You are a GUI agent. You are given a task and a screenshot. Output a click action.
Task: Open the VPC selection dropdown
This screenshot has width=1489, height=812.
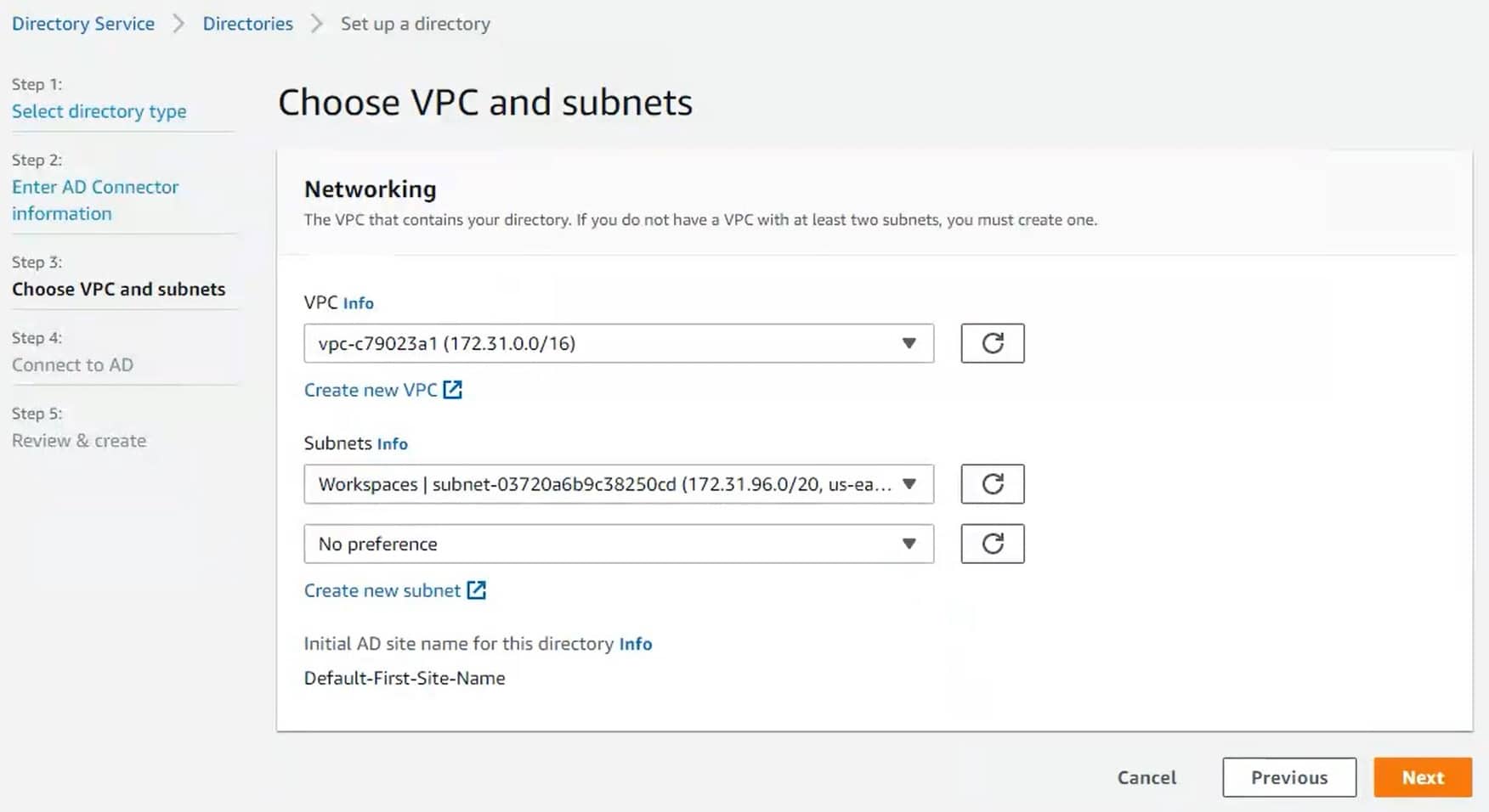(x=618, y=343)
